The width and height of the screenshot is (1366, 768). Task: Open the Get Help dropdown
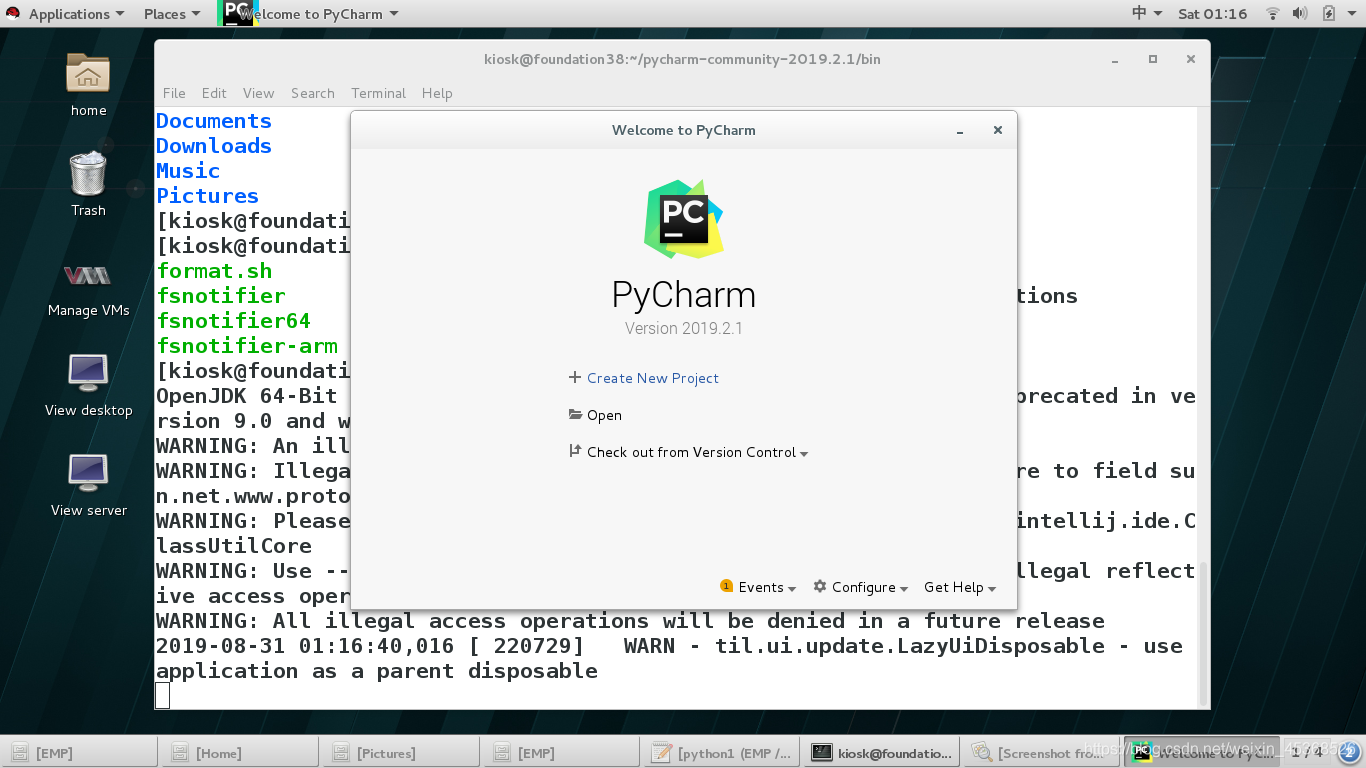(x=960, y=587)
